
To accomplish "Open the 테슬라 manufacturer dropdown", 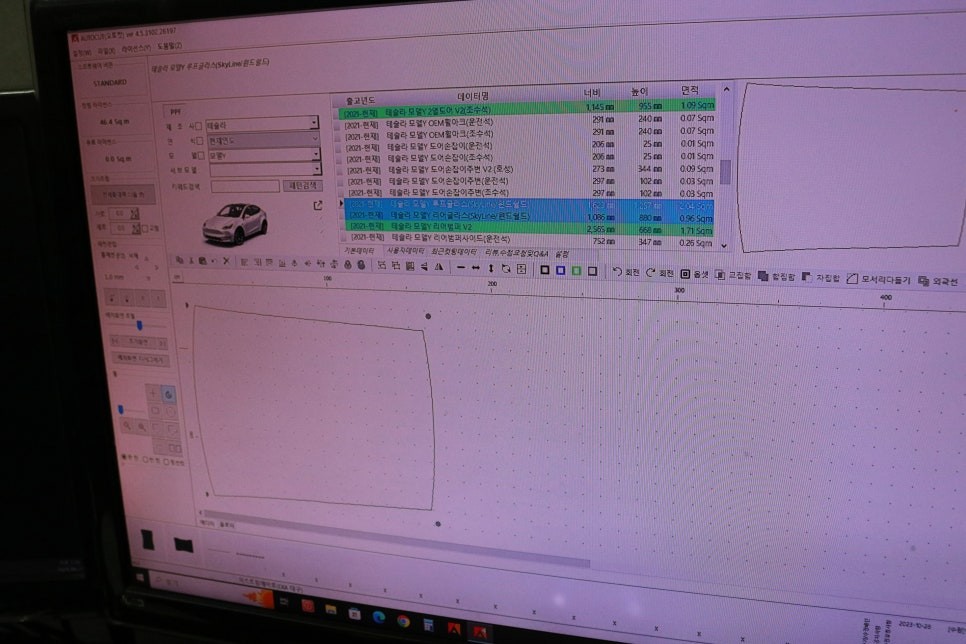I will coord(314,124).
